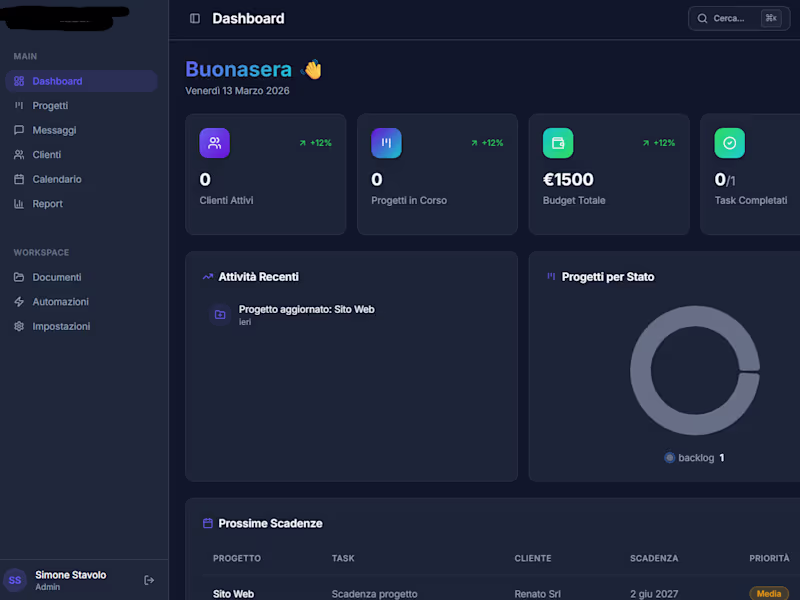
Task: Click the Simone Stavolo user name
Action: coord(70,575)
